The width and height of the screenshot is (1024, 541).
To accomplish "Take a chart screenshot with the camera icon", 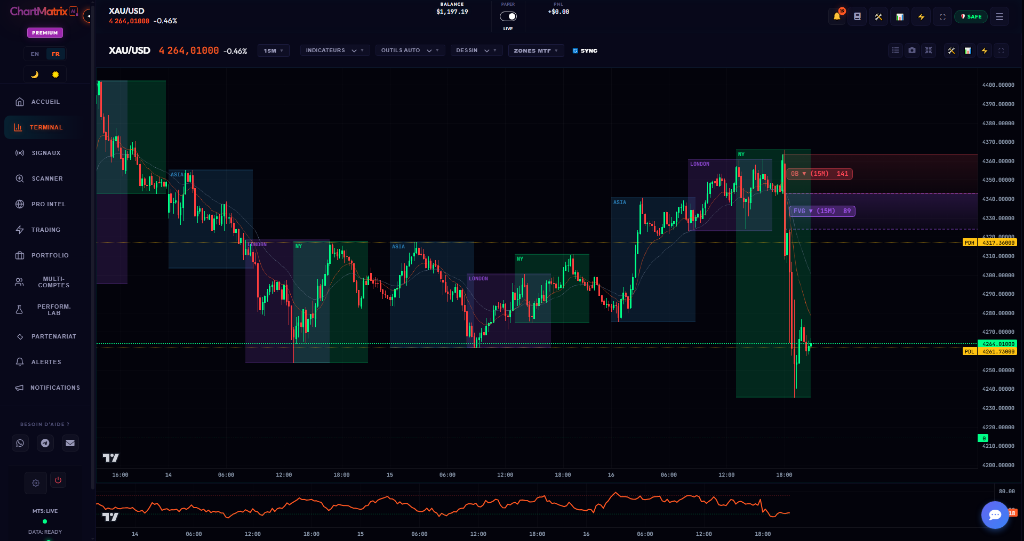I will point(912,50).
